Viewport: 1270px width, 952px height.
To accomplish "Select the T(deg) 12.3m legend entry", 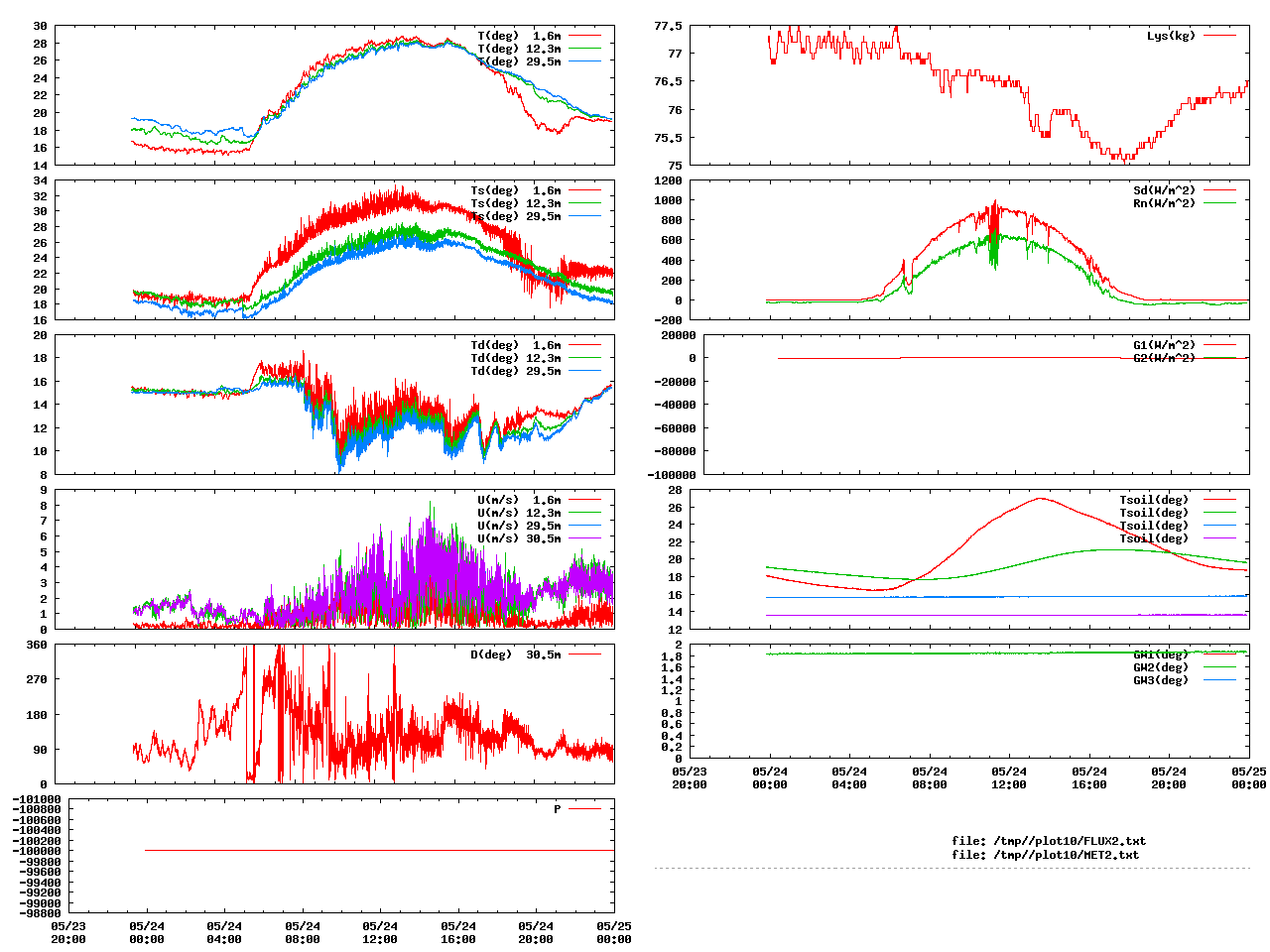I will 518,49.
